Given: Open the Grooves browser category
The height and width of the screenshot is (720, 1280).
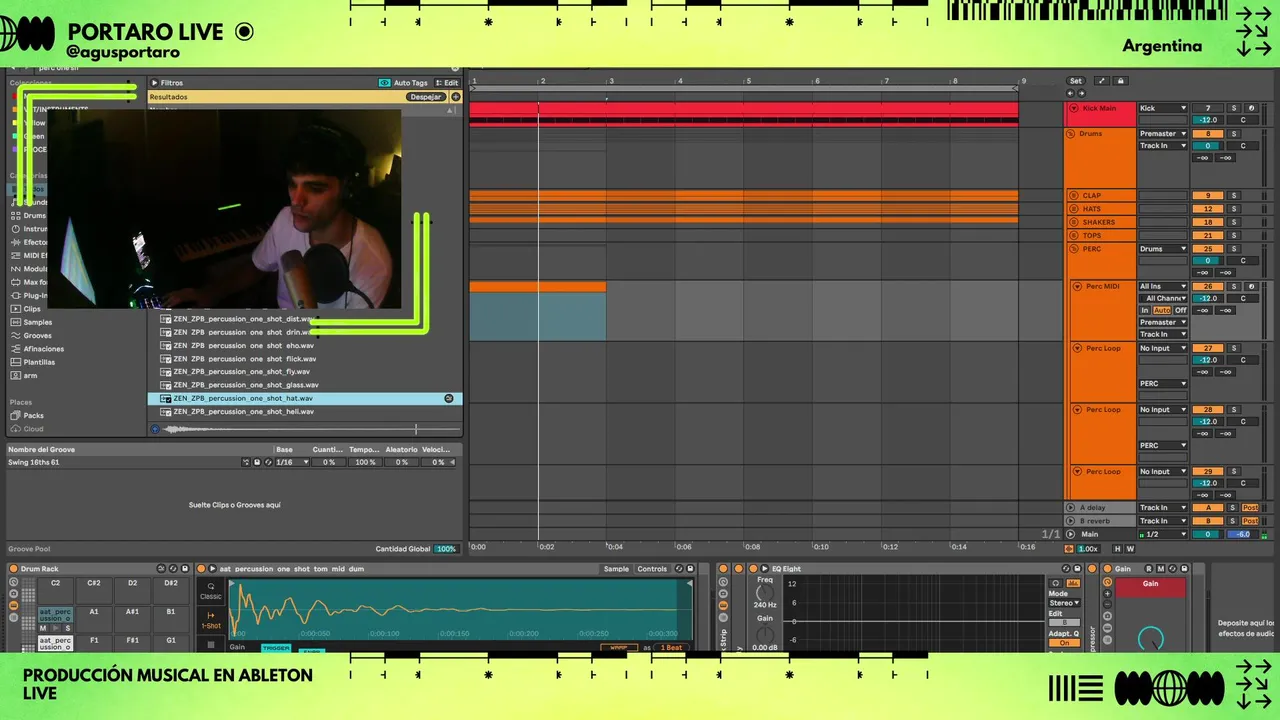Looking at the screenshot, I should pyautogui.click(x=37, y=336).
